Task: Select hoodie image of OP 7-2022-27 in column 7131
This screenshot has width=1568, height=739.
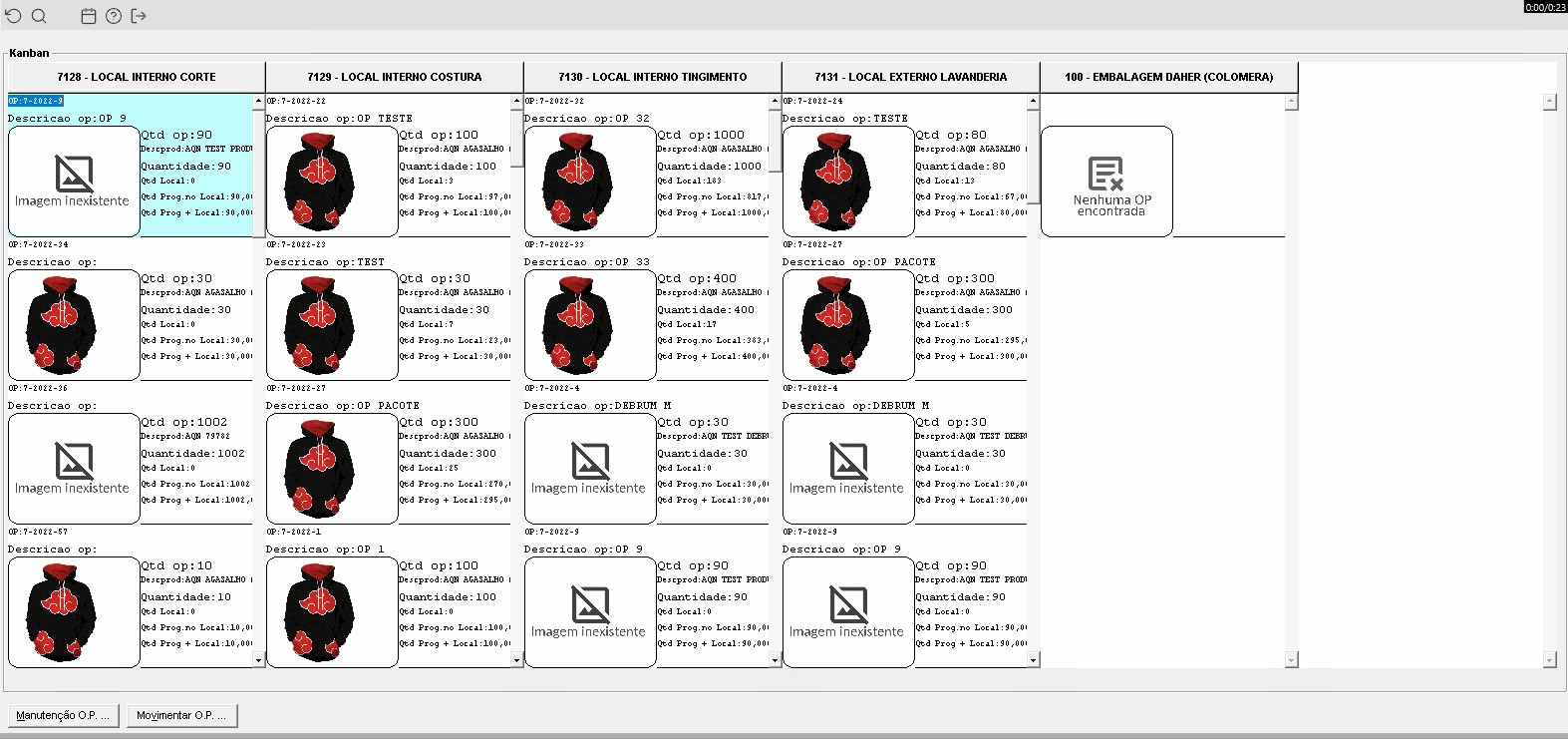Action: pos(848,325)
